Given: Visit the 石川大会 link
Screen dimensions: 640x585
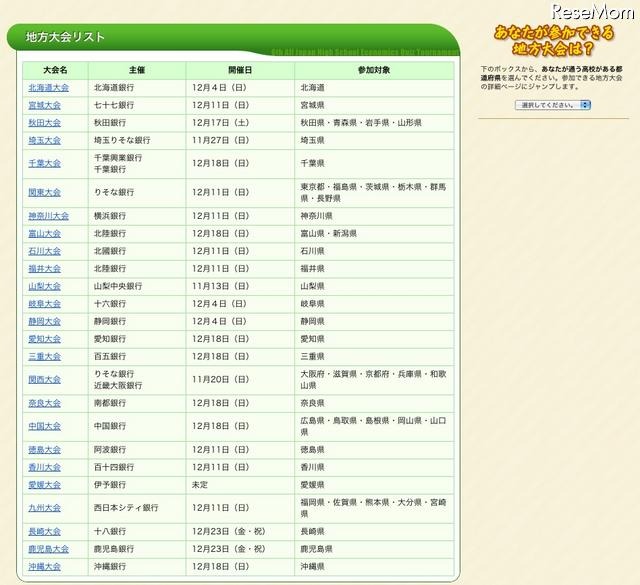Looking at the screenshot, I should (44, 251).
